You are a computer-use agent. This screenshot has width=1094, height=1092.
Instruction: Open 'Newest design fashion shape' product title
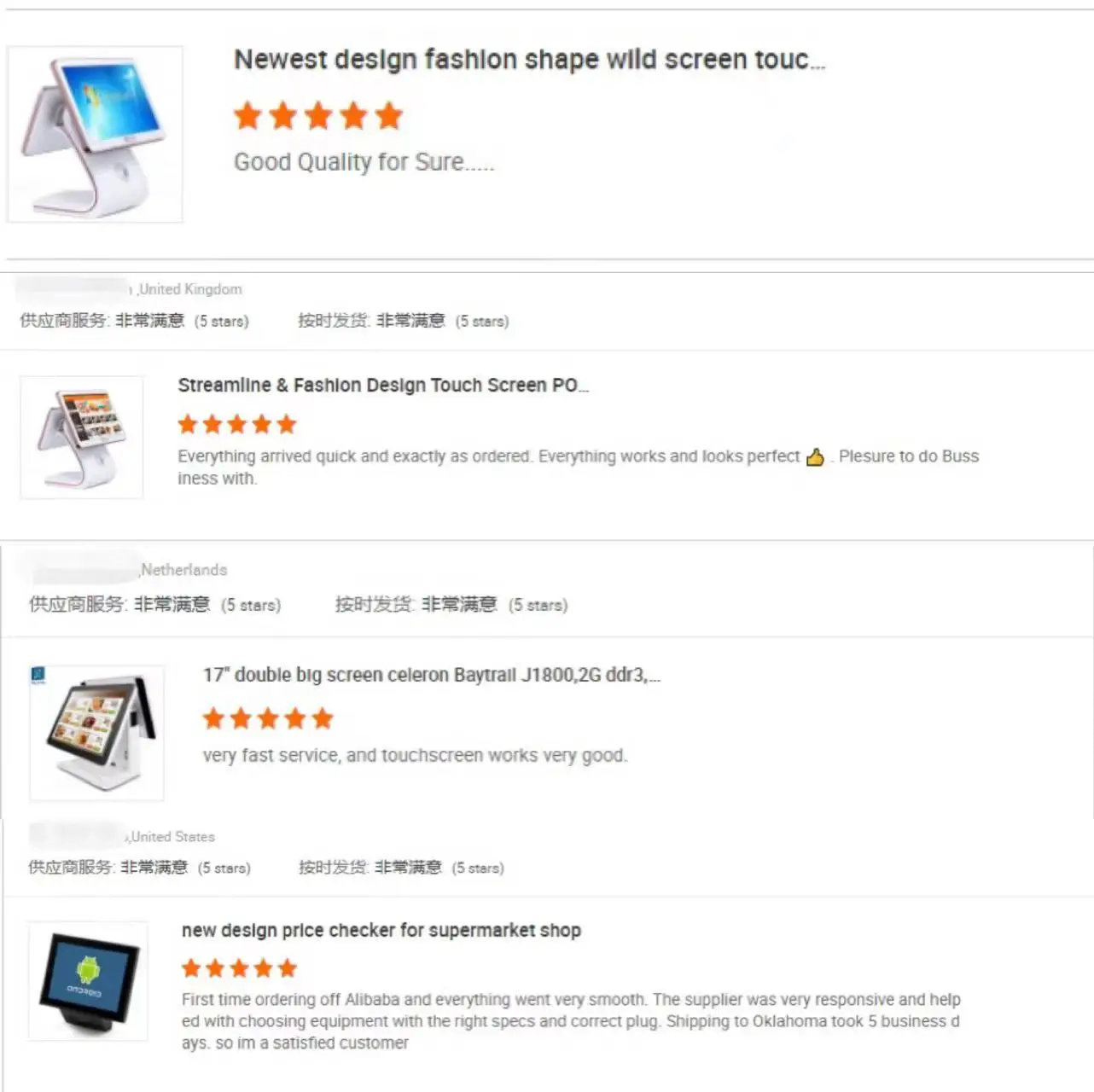530,60
